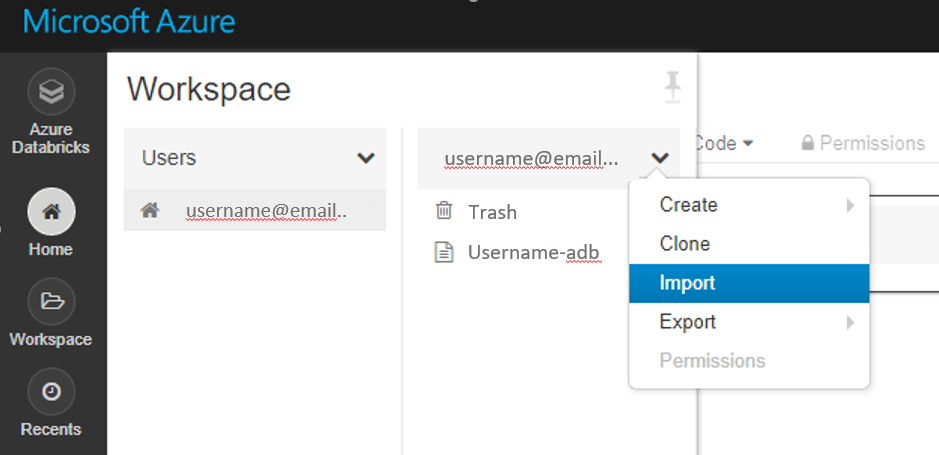Open the Username-adb notebook
Screen dimensions: 939x455
[533, 252]
